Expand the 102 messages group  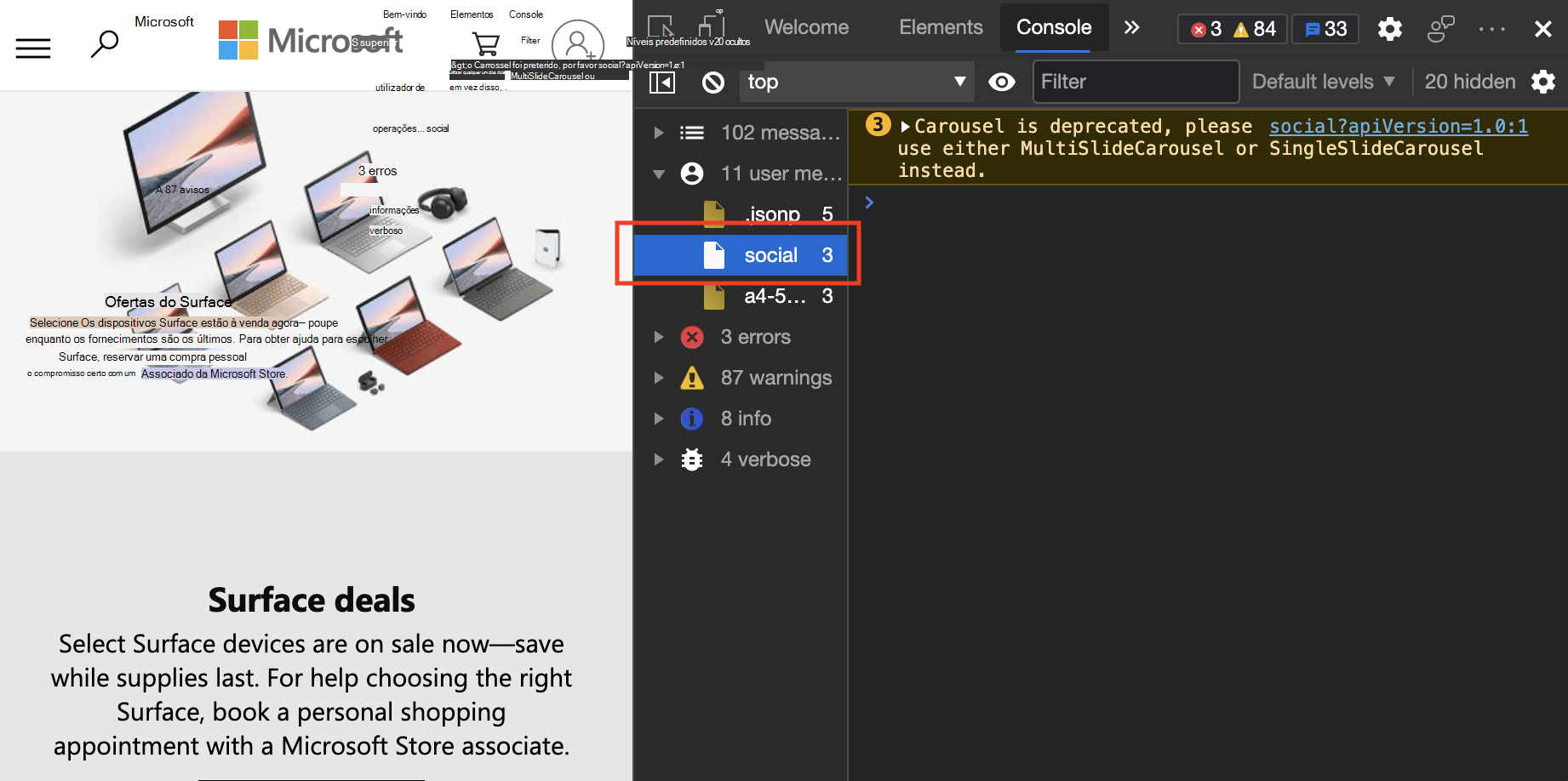point(658,133)
